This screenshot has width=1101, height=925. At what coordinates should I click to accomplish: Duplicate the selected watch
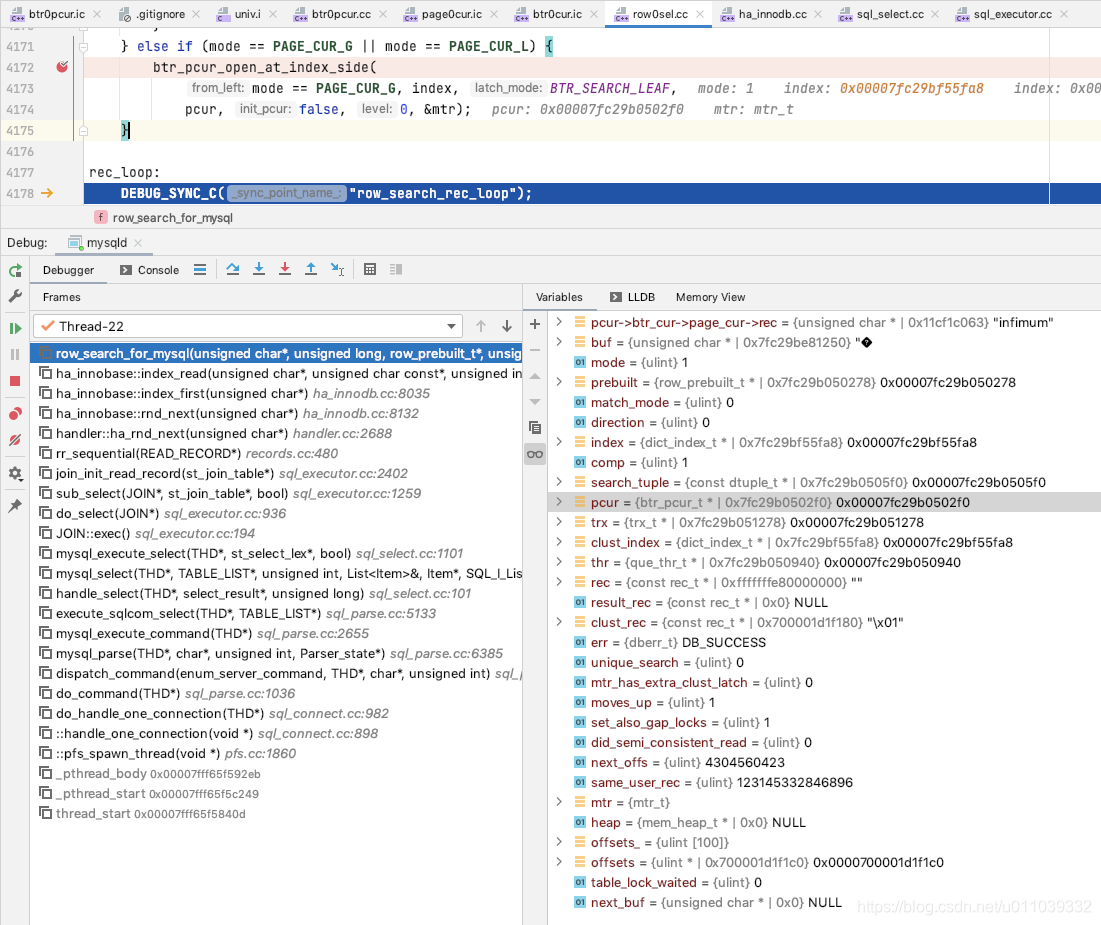pyautogui.click(x=535, y=428)
